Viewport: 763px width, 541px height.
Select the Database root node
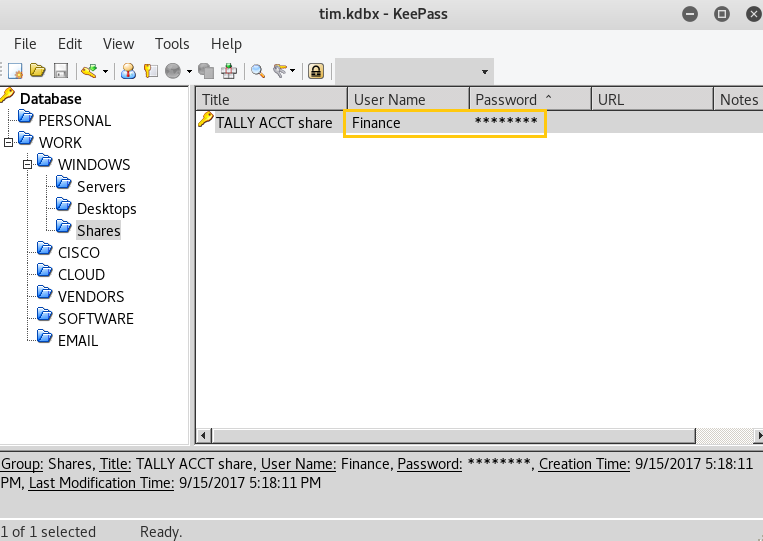coord(51,99)
